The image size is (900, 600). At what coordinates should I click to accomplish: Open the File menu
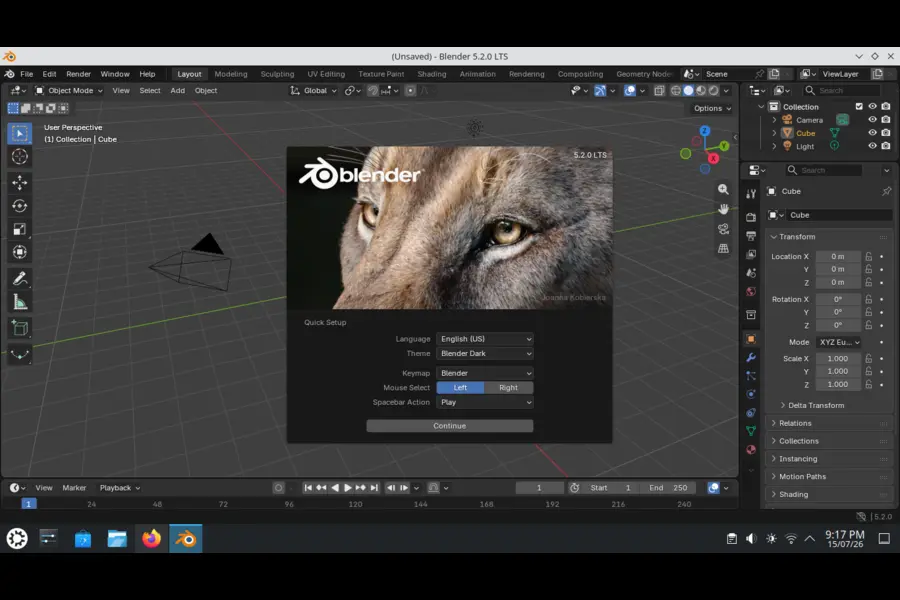pos(26,74)
